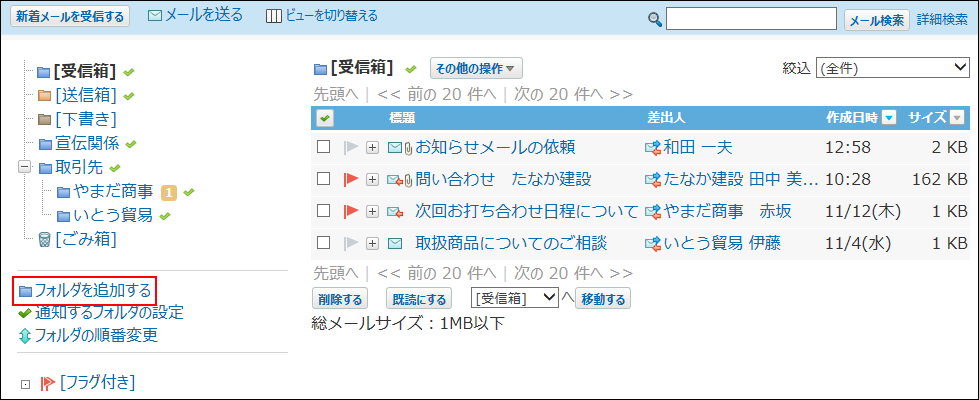Toggle the gray flag on お知らせメールの依頼
979x400 pixels.
tap(351, 148)
